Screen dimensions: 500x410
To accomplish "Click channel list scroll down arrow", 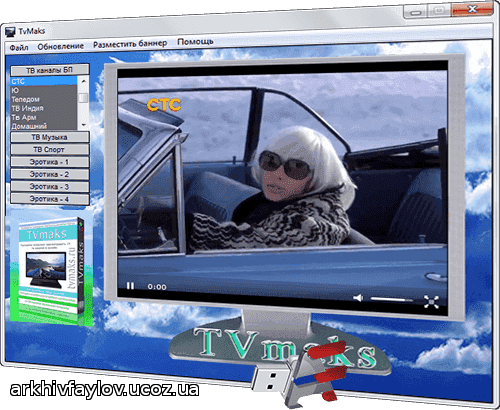I will pos(83,126).
